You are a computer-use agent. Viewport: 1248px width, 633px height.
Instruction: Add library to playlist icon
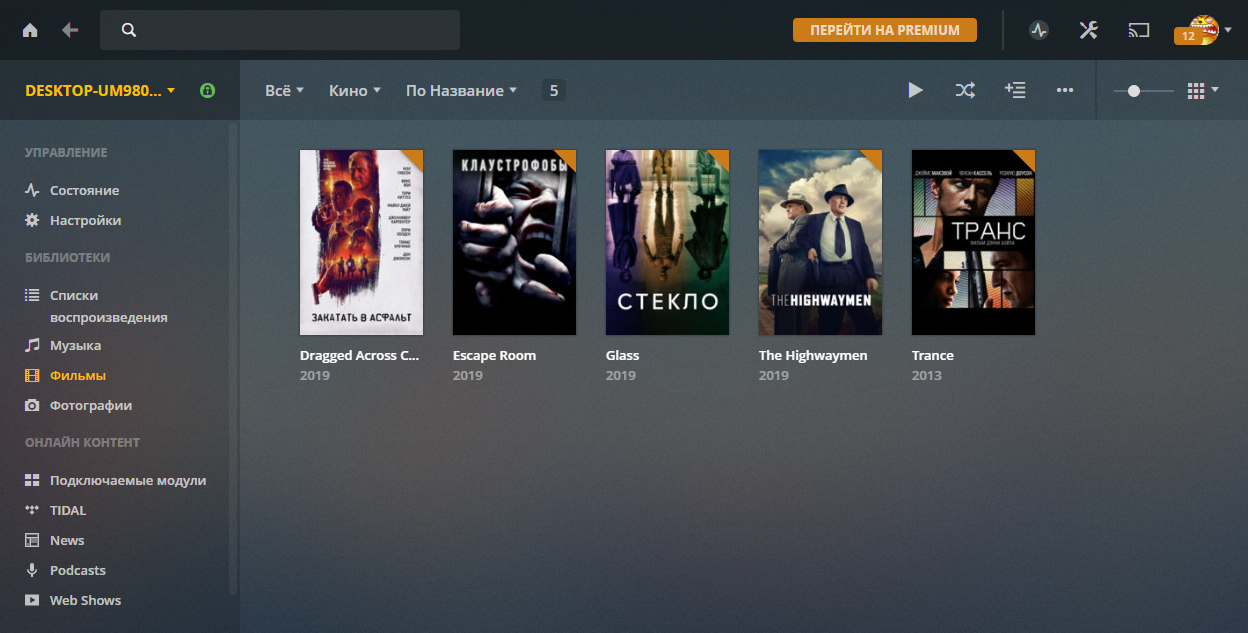pos(1015,90)
